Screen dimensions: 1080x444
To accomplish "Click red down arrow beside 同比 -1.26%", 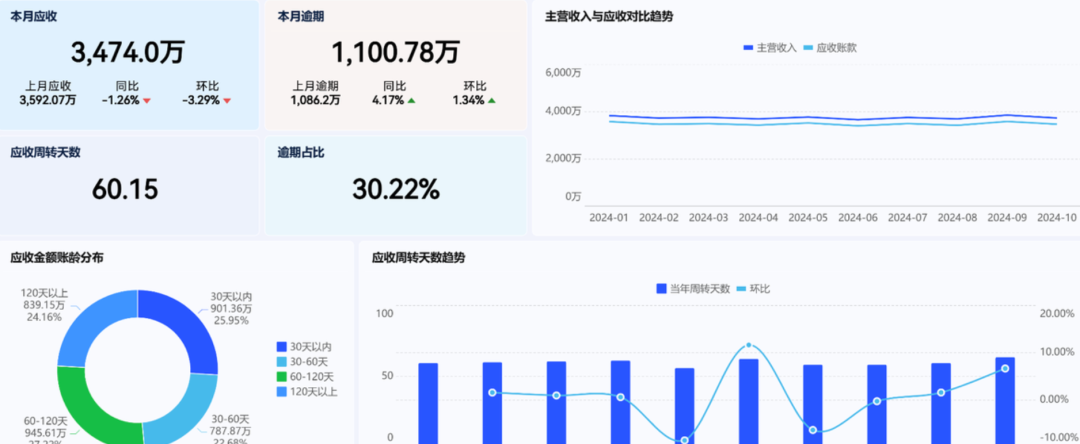I will 147,101.
